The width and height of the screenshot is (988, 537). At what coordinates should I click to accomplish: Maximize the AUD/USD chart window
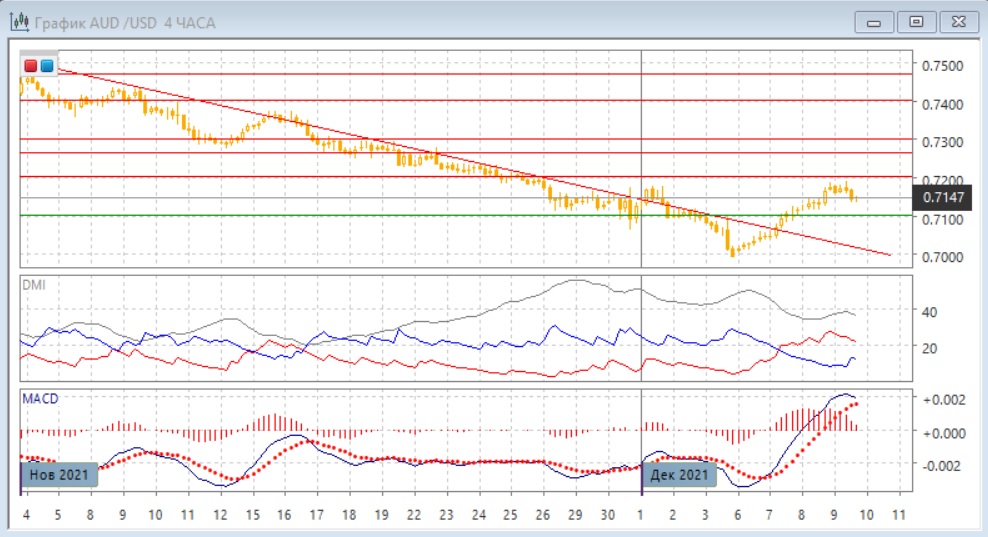click(x=915, y=21)
